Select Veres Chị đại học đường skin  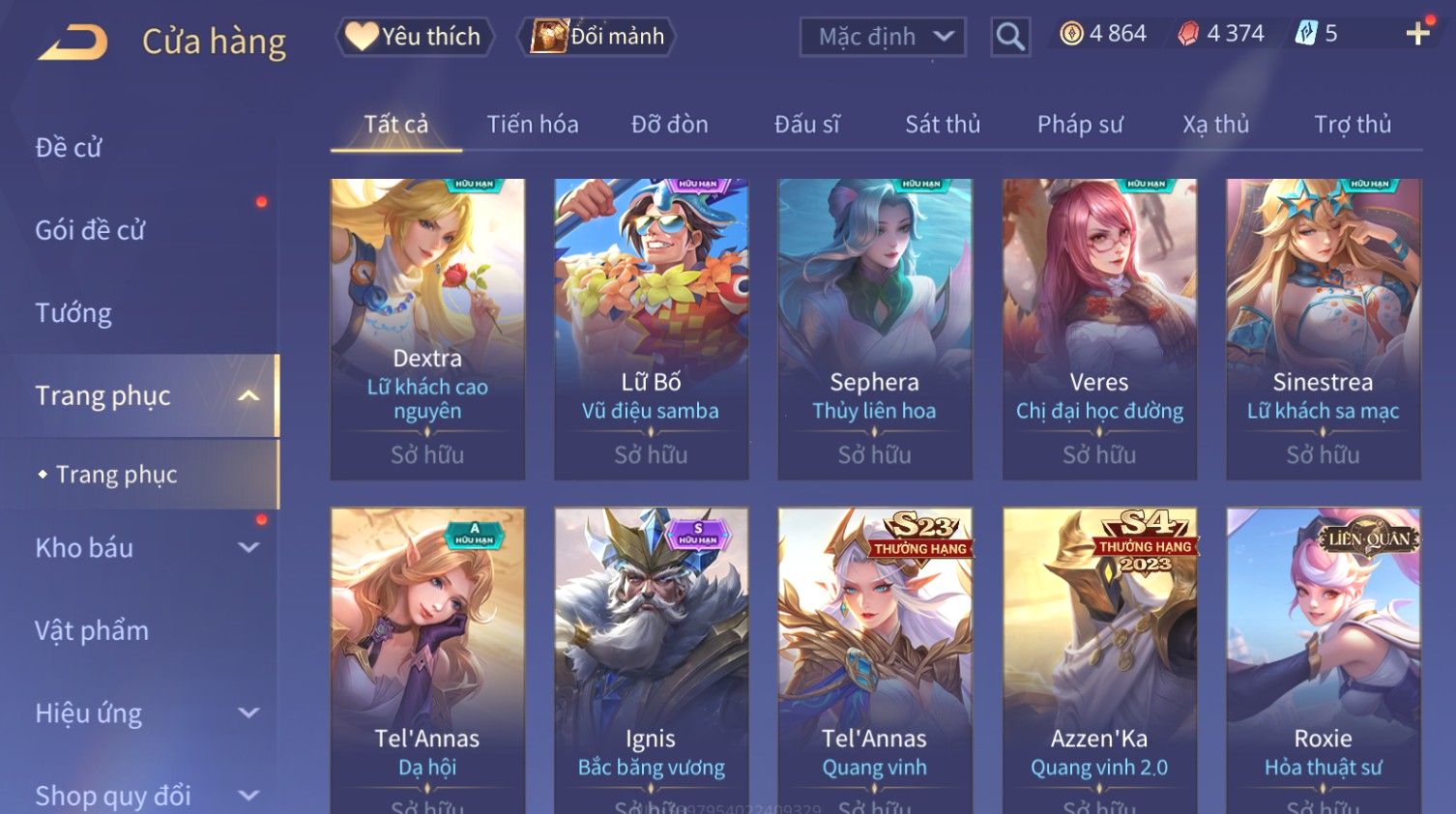click(1099, 329)
